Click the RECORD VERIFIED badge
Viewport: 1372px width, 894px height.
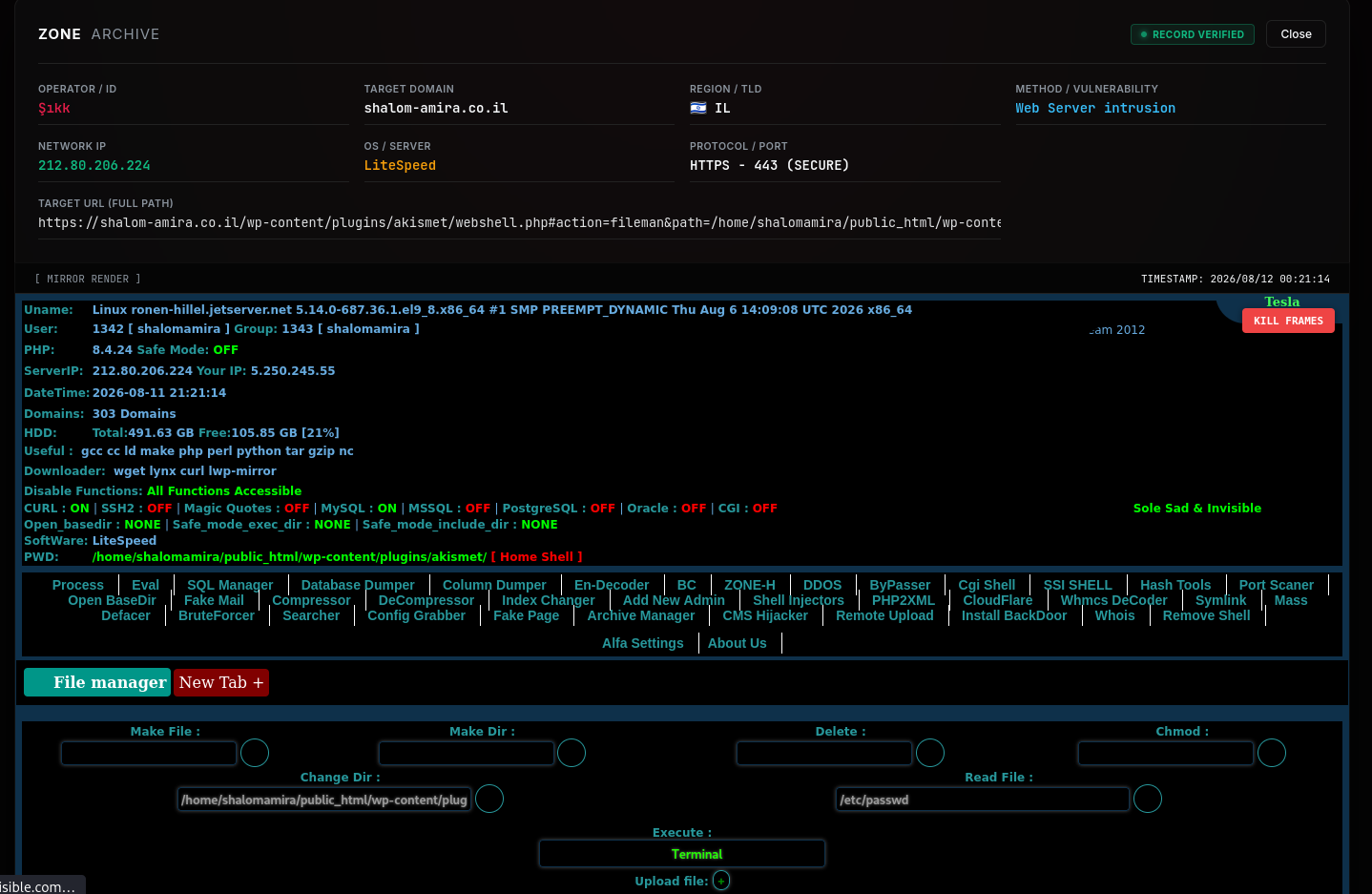pyautogui.click(x=1193, y=34)
